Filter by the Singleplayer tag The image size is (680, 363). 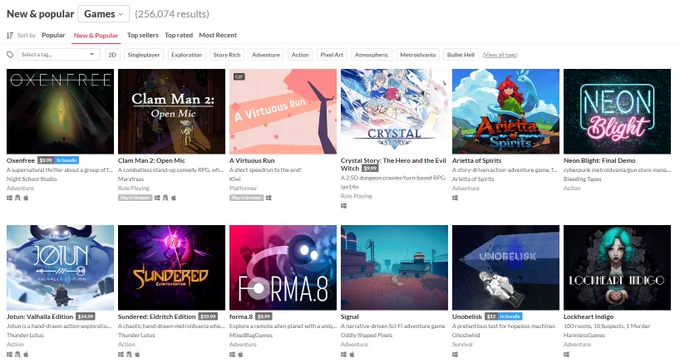[x=144, y=55]
